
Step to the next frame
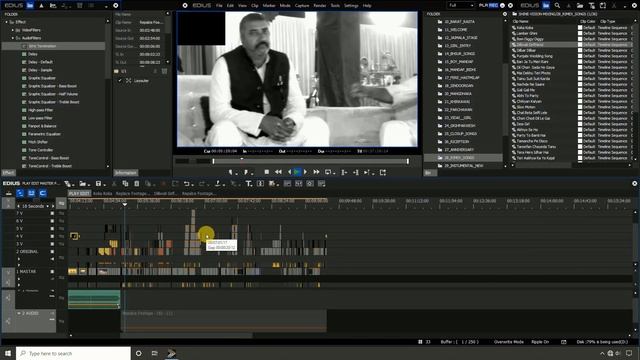(x=305, y=172)
